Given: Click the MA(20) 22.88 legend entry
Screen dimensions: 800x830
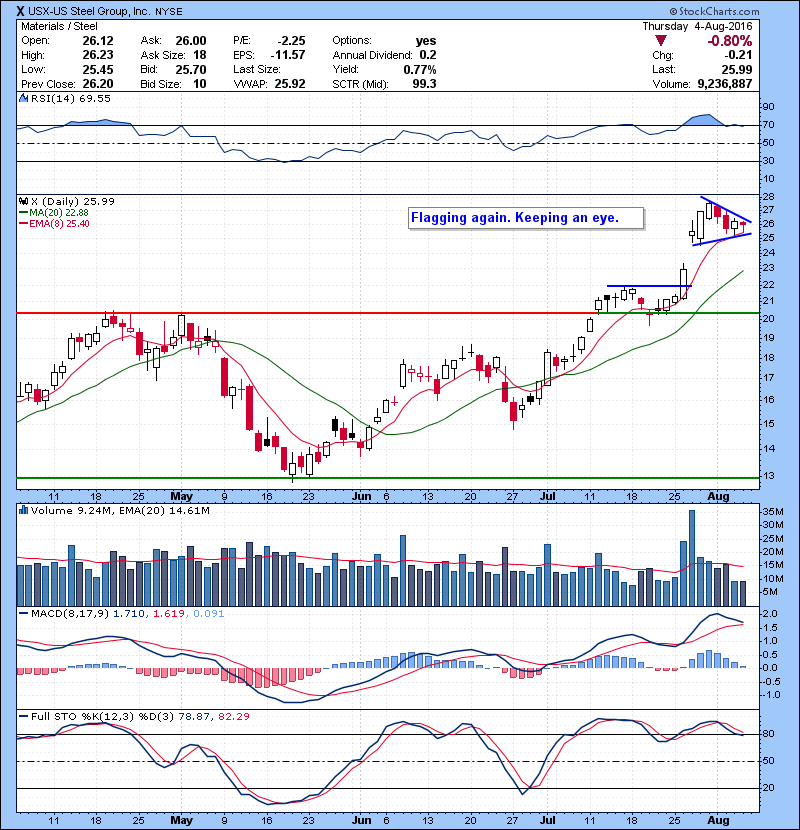Looking at the screenshot, I should coord(54,213).
